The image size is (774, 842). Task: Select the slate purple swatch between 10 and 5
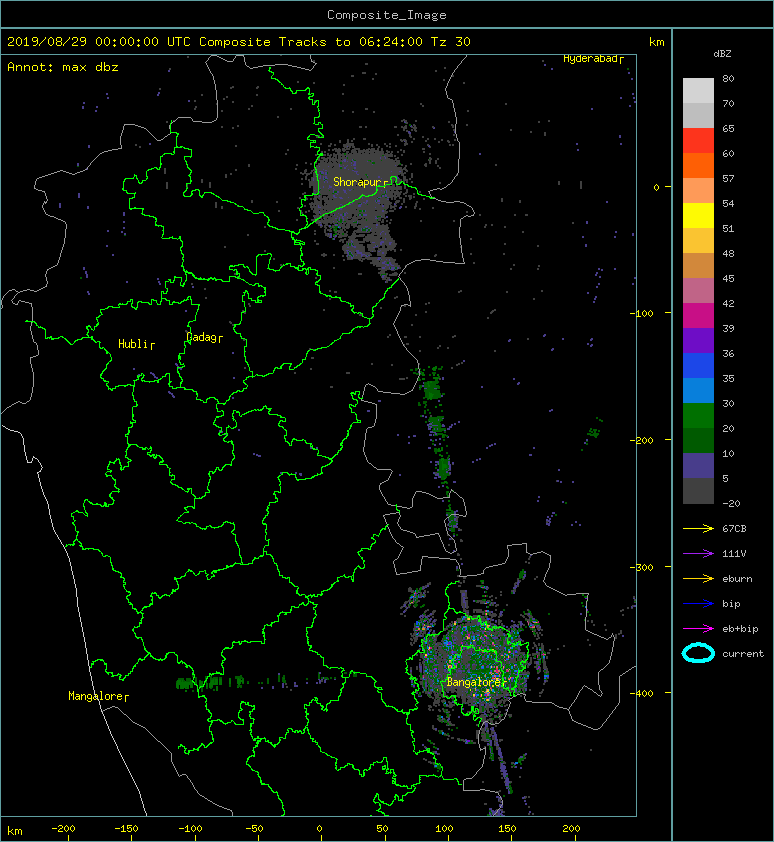click(x=698, y=466)
